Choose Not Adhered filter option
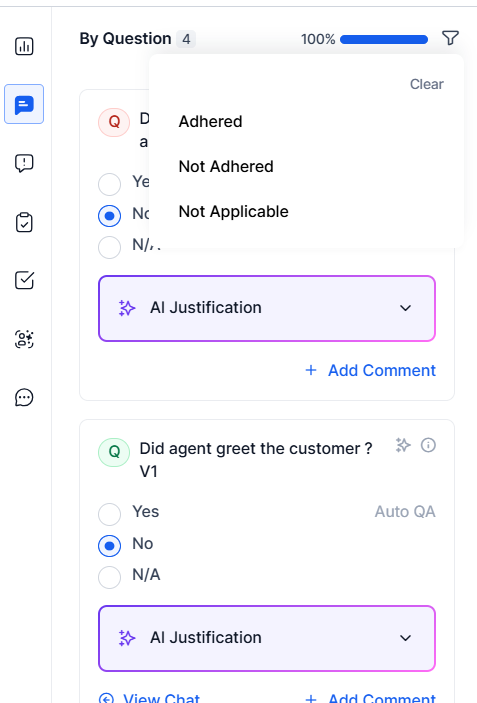The height and width of the screenshot is (703, 477). pos(226,167)
